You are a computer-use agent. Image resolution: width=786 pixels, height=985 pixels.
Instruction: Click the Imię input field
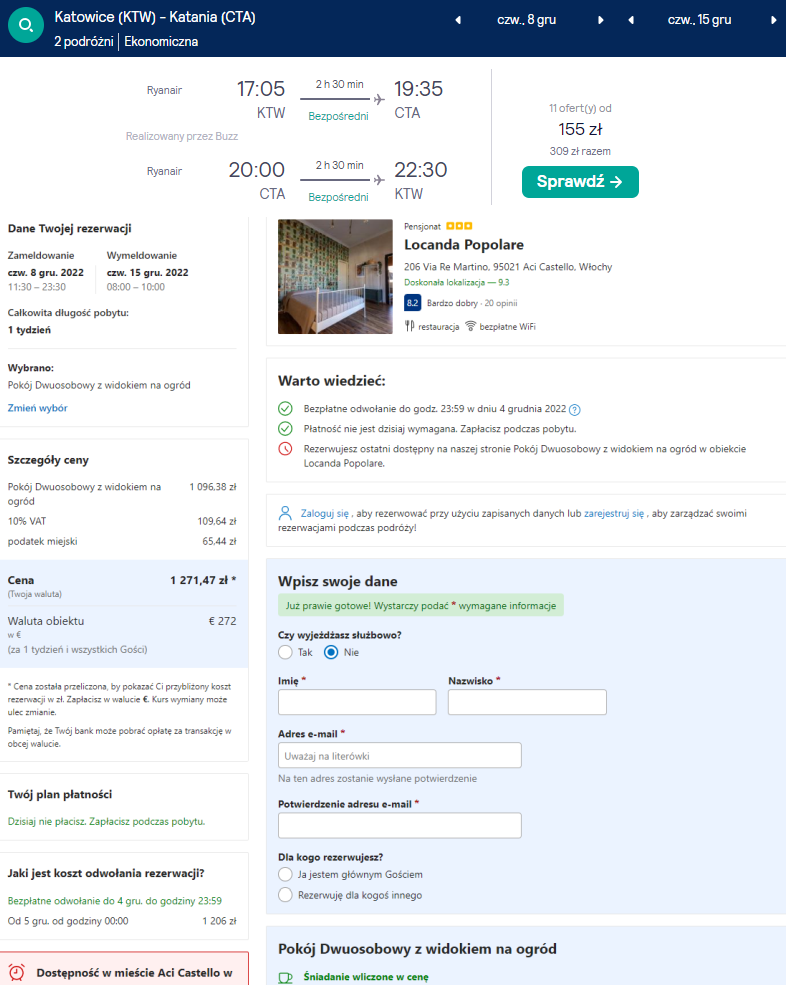pyautogui.click(x=357, y=702)
